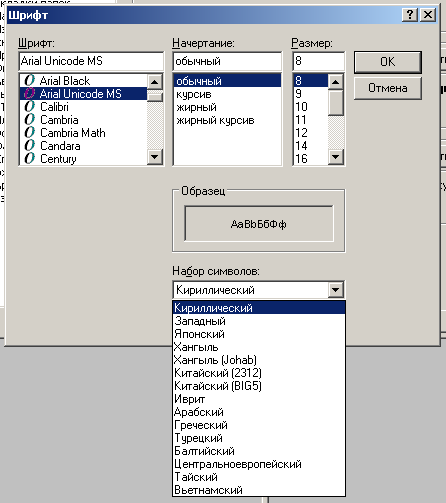The image size is (446, 503).
Task: Click size list scroll up arrow
Action: pyautogui.click(x=336, y=82)
